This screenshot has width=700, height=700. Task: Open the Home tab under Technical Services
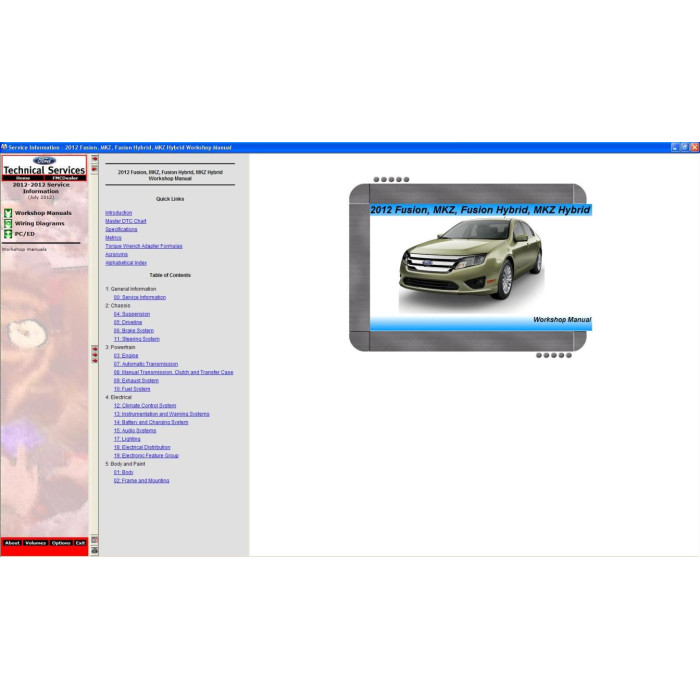pyautogui.click(x=23, y=178)
